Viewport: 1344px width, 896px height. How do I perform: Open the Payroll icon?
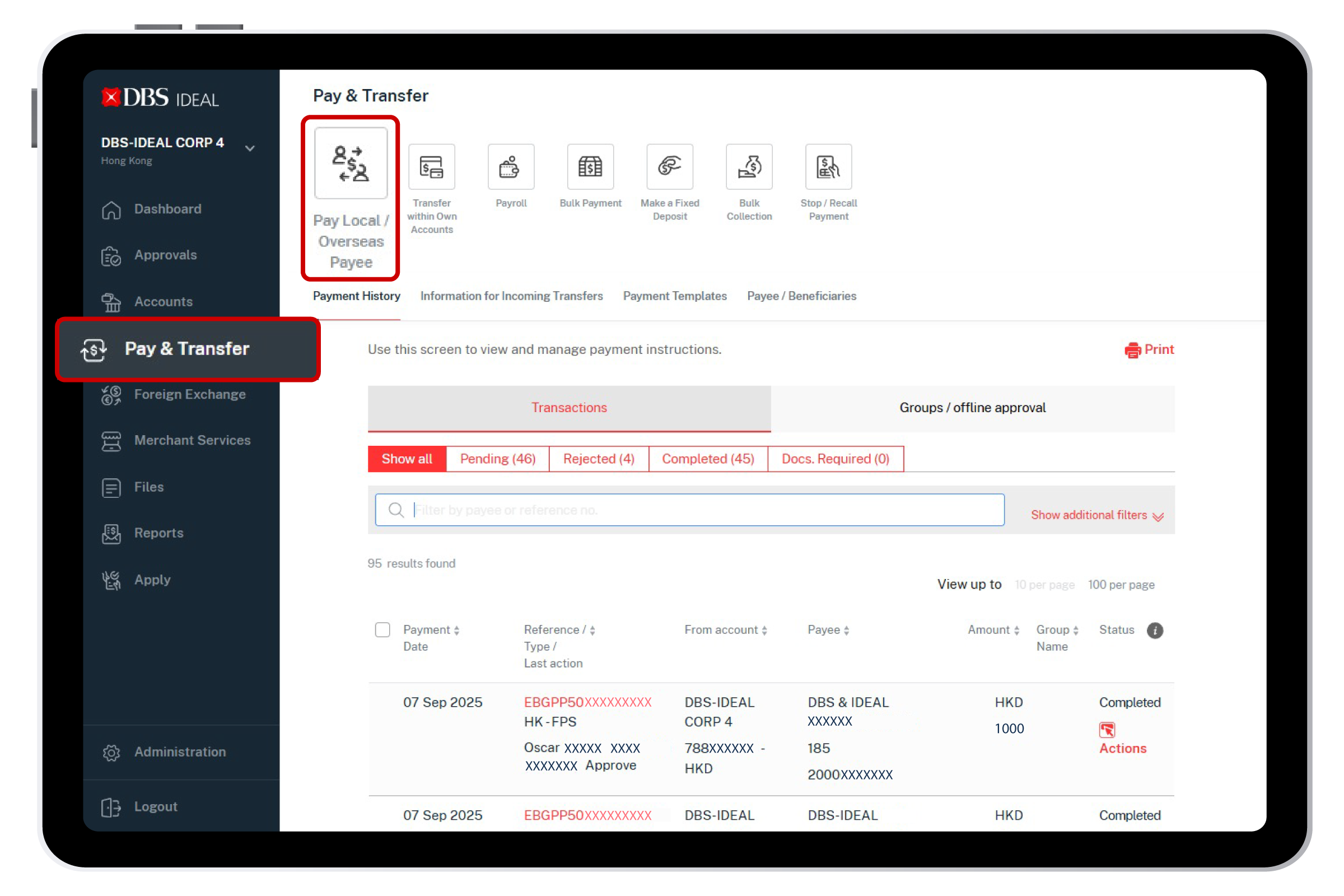point(511,167)
